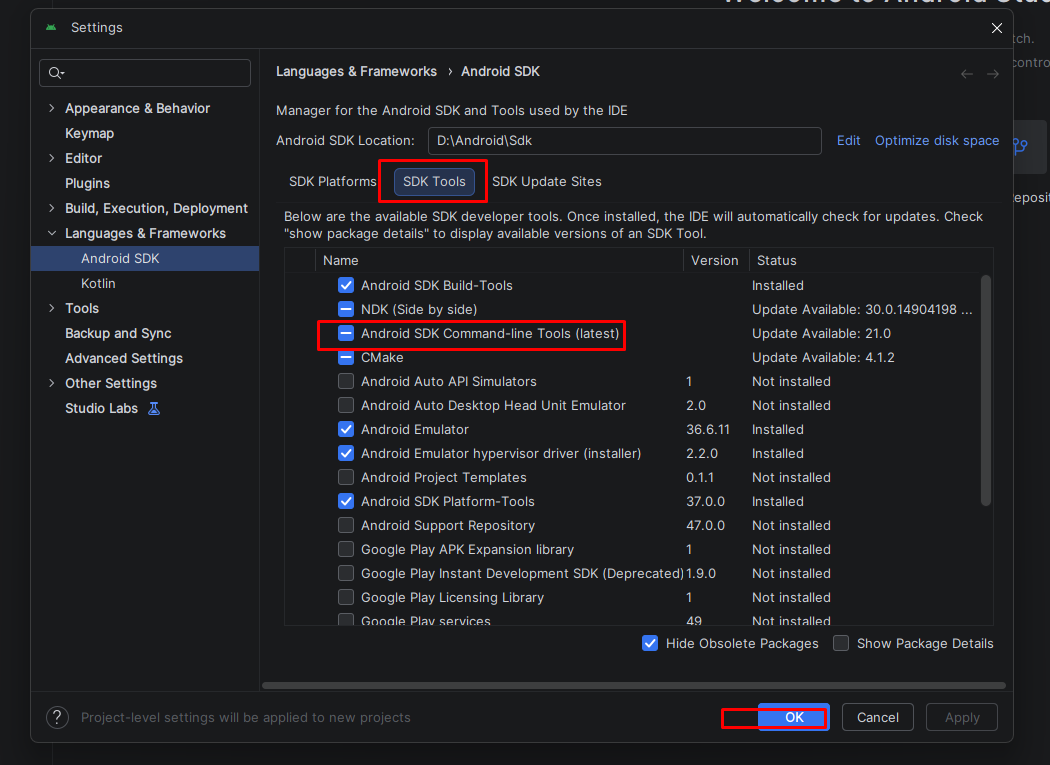Enable Show Package Details
The width and height of the screenshot is (1050, 765).
point(841,644)
